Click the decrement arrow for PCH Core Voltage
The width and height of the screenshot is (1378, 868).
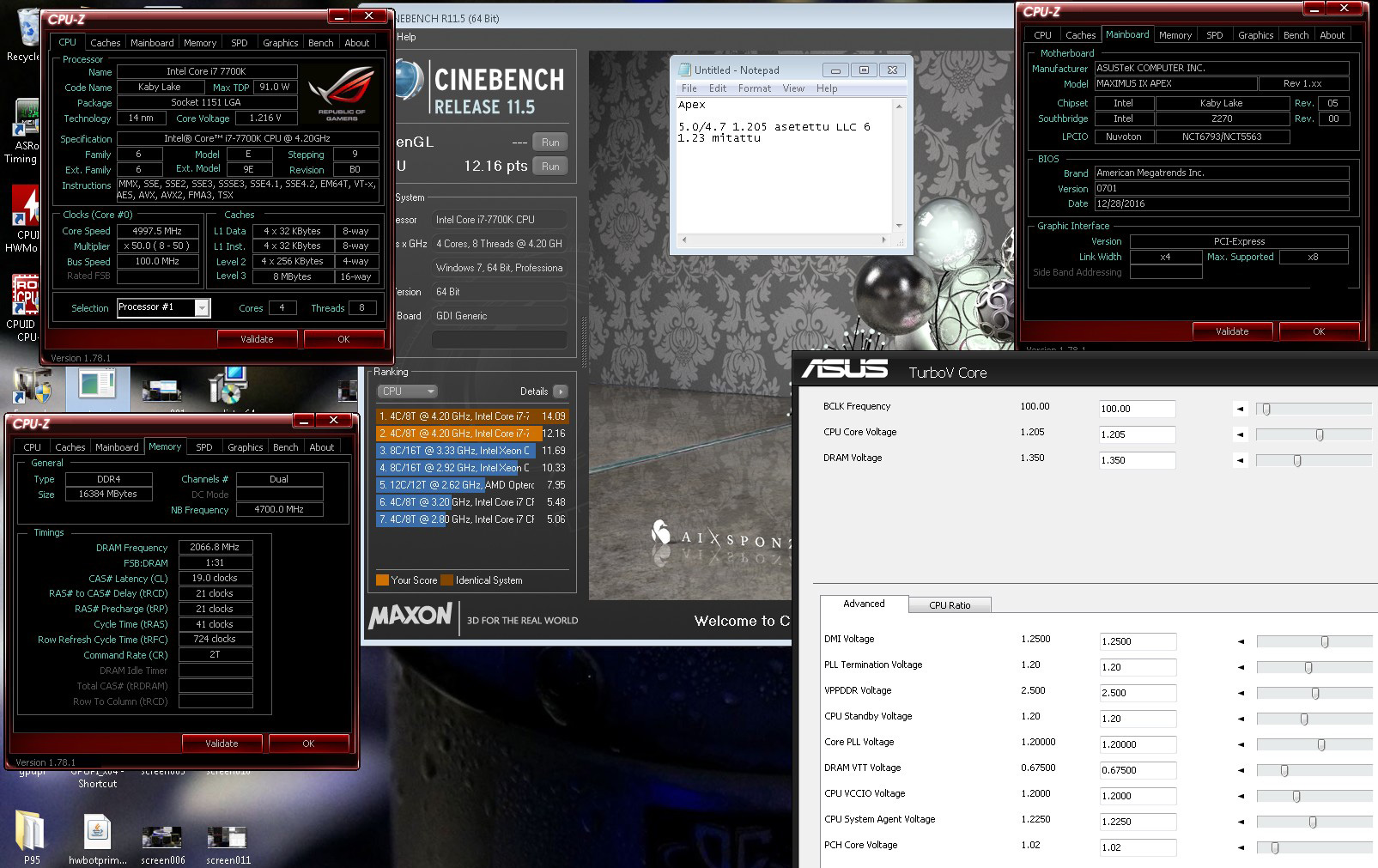[x=1241, y=847]
